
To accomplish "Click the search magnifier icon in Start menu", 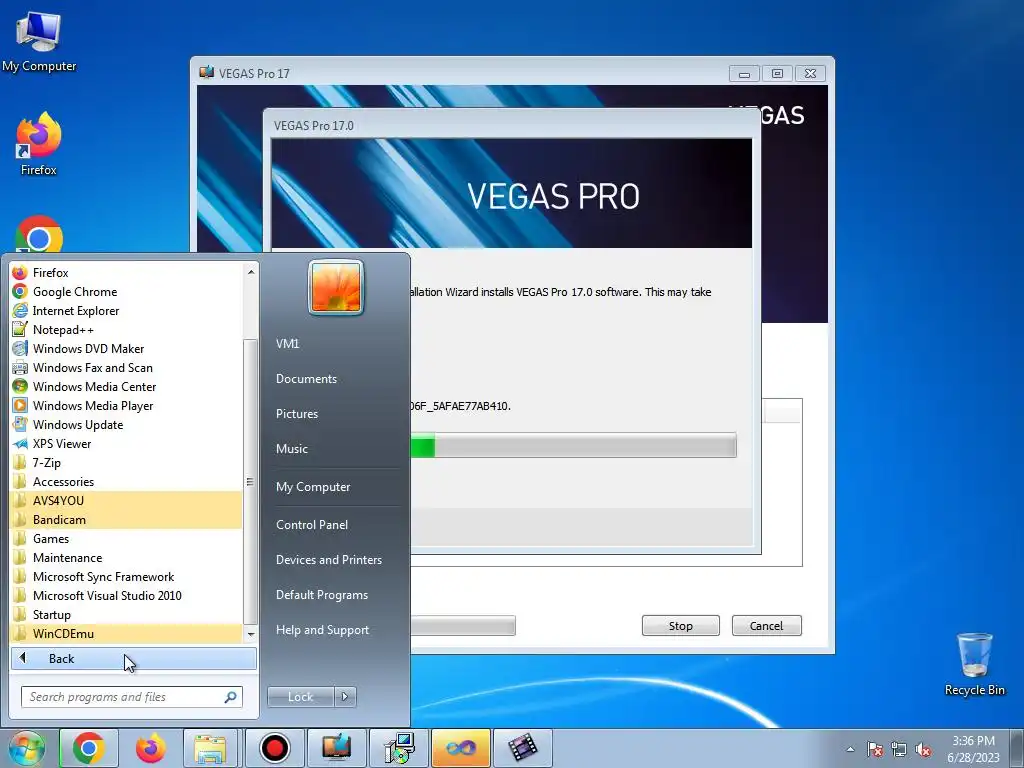I will tap(230, 697).
